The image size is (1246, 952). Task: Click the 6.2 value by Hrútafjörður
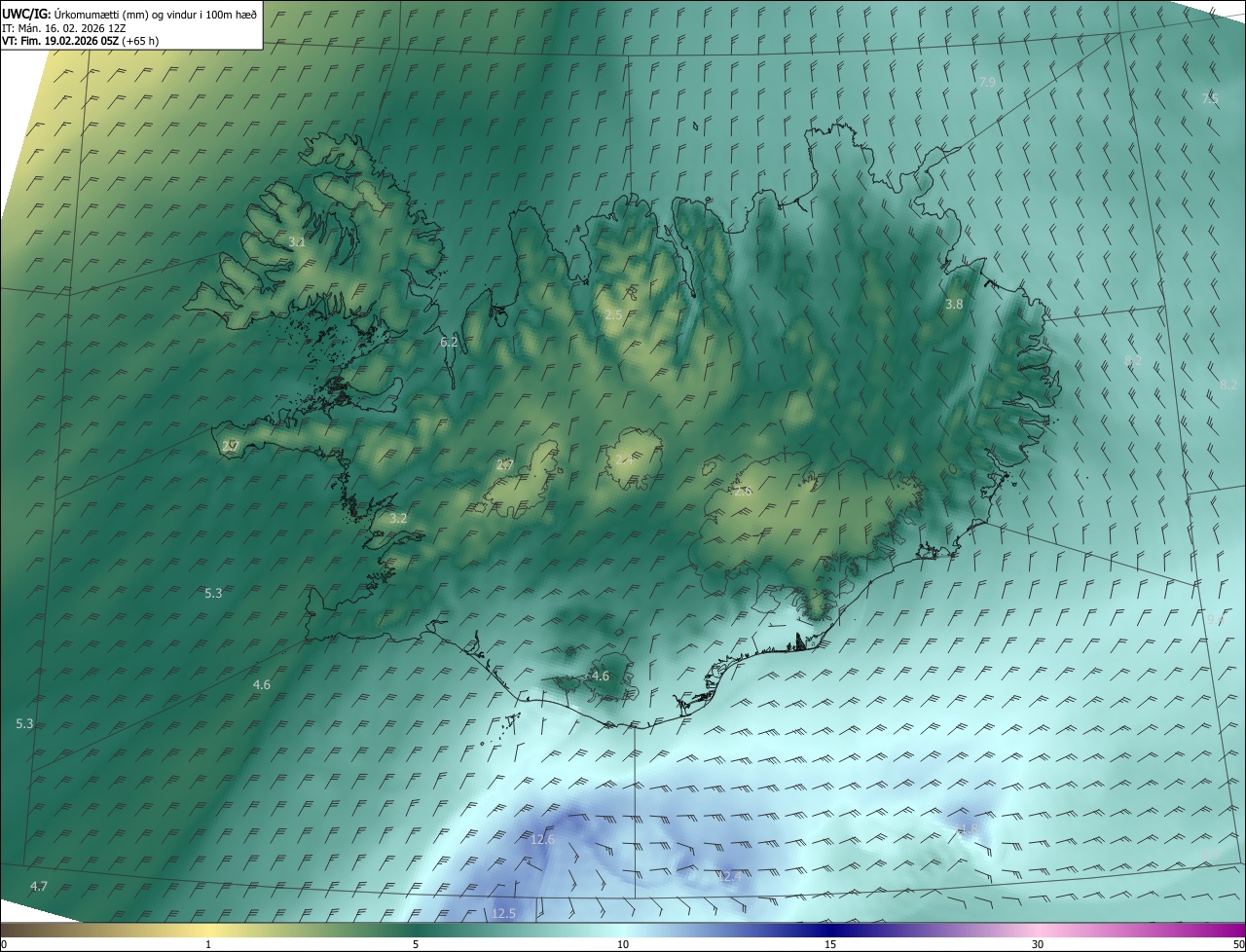[x=449, y=343]
